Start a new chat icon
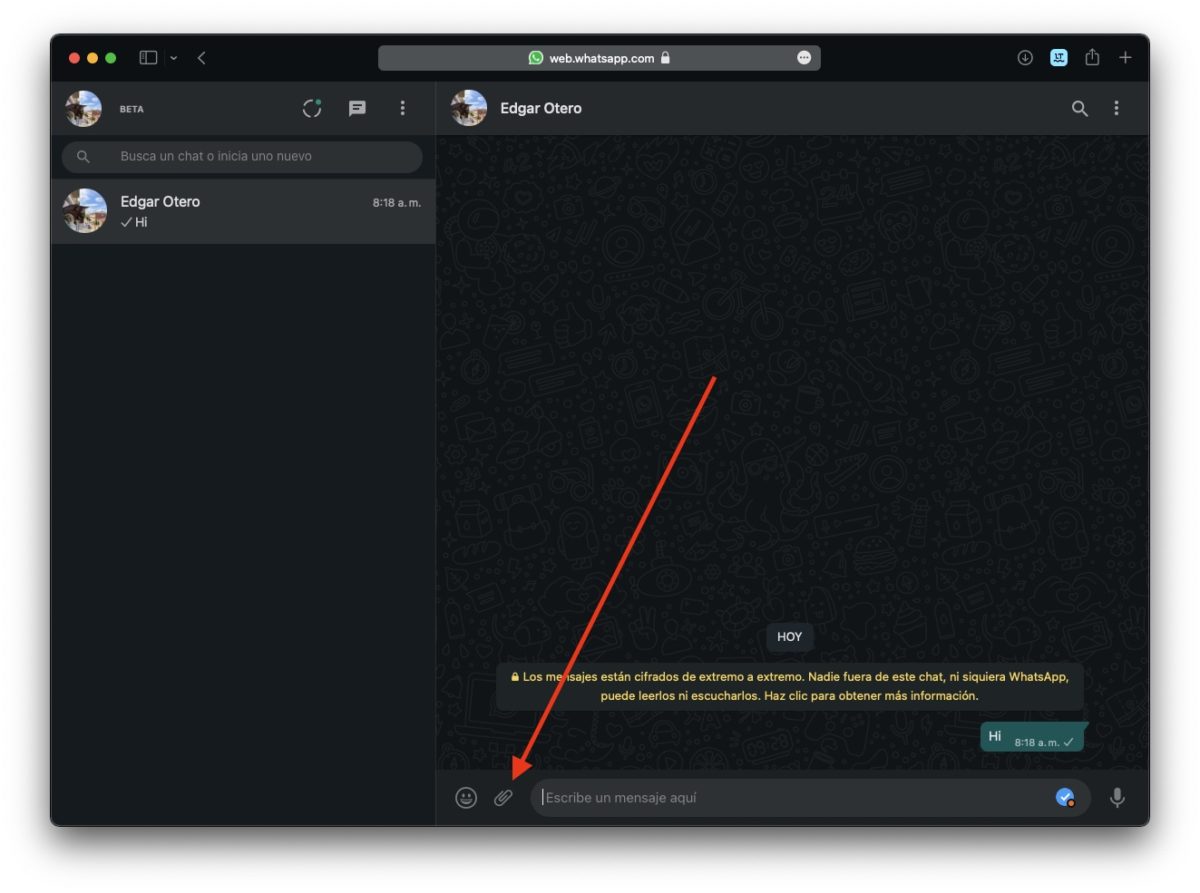Image resolution: width=1200 pixels, height=893 pixels. [357, 109]
